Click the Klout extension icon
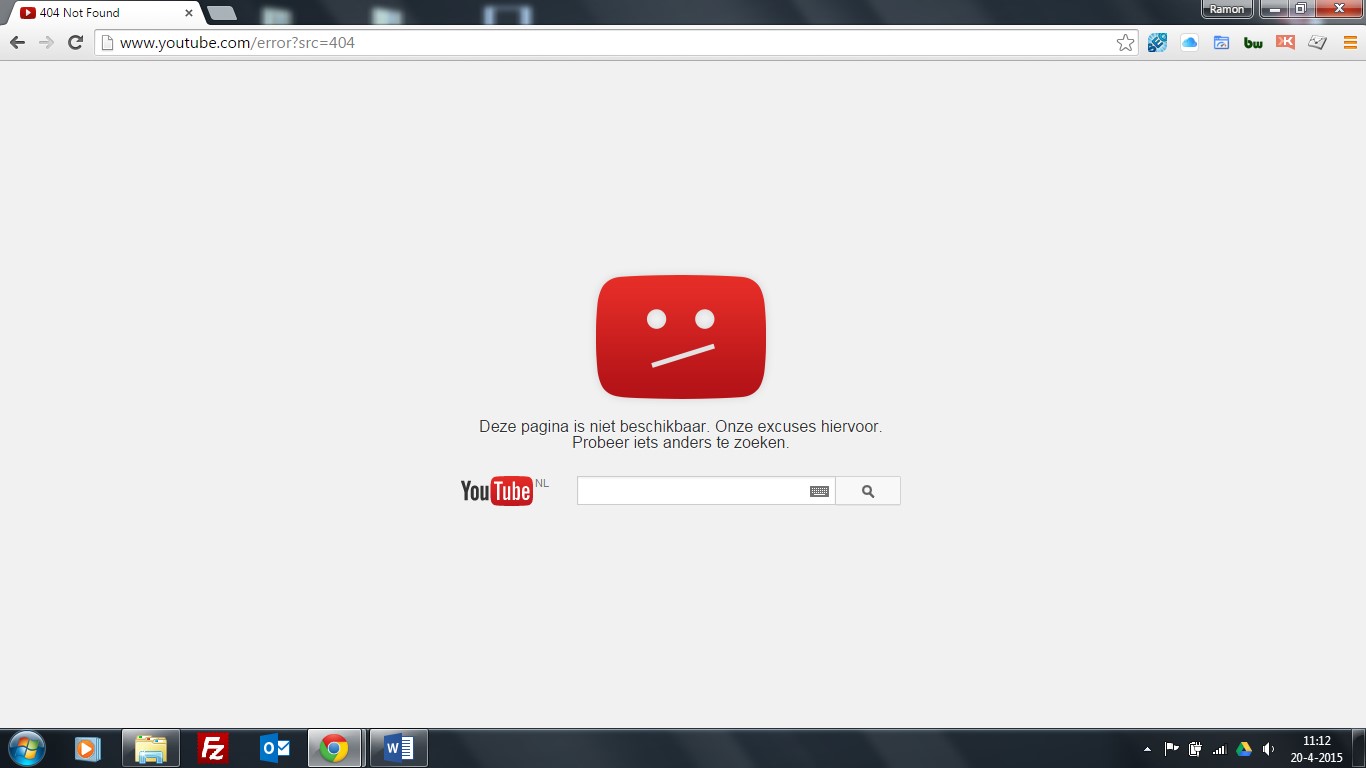 (x=1285, y=43)
